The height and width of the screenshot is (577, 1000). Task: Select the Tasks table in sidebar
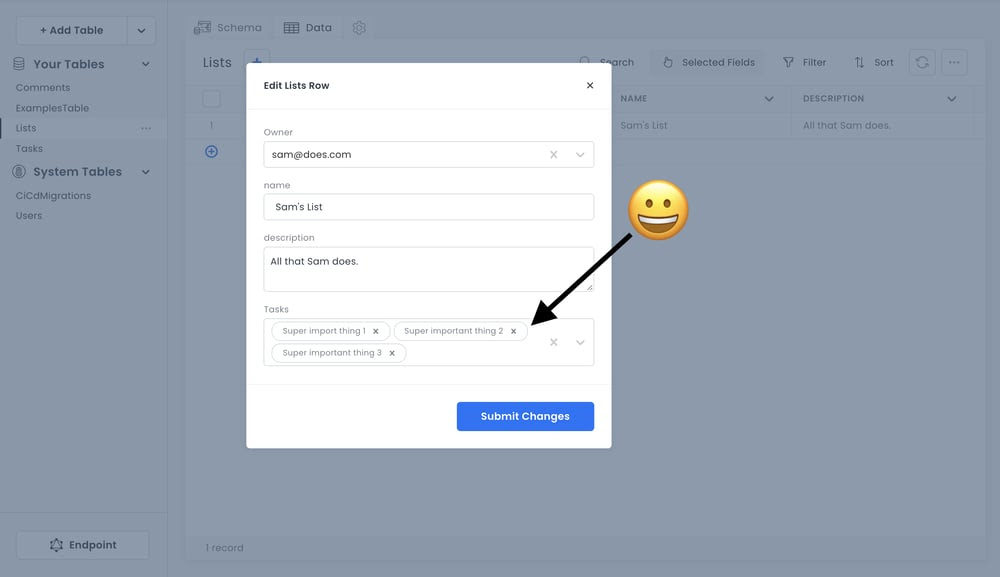click(x=29, y=149)
